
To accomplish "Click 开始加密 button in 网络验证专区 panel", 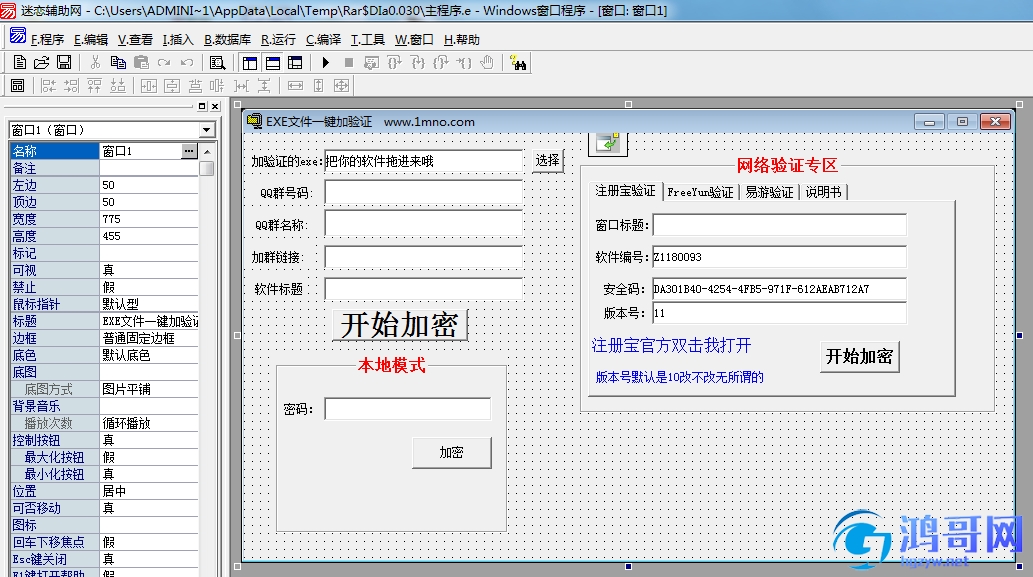I will [x=860, y=356].
